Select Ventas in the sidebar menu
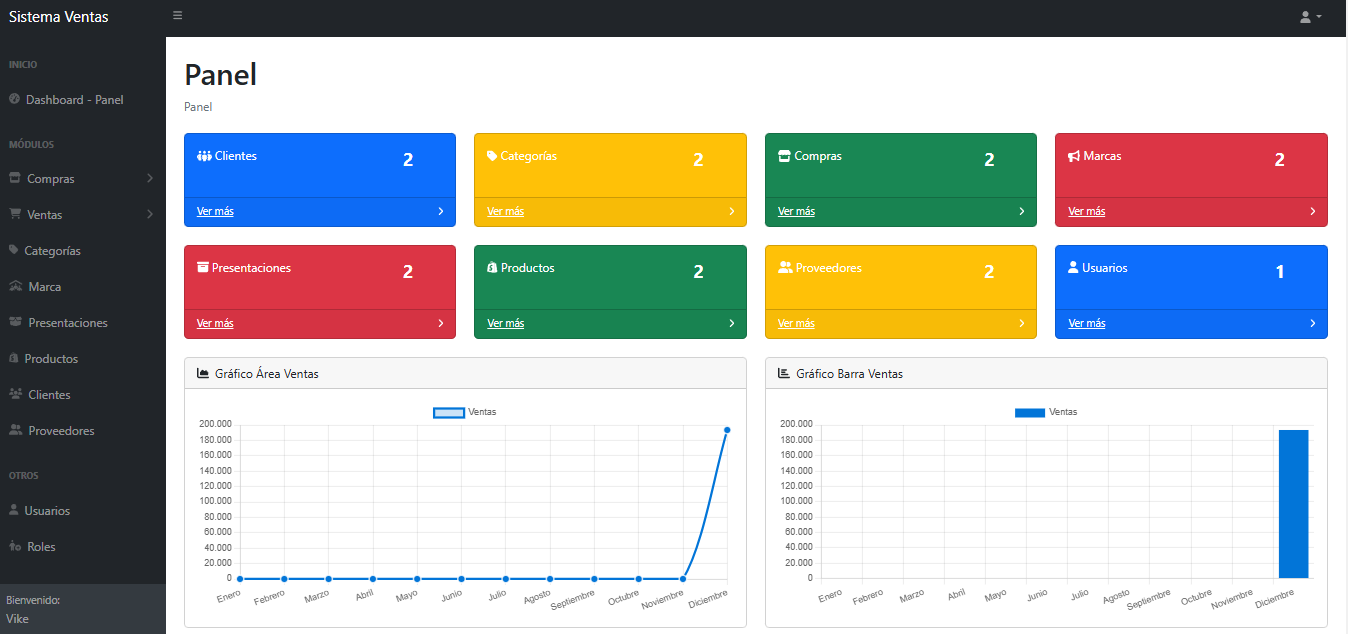 [x=45, y=215]
